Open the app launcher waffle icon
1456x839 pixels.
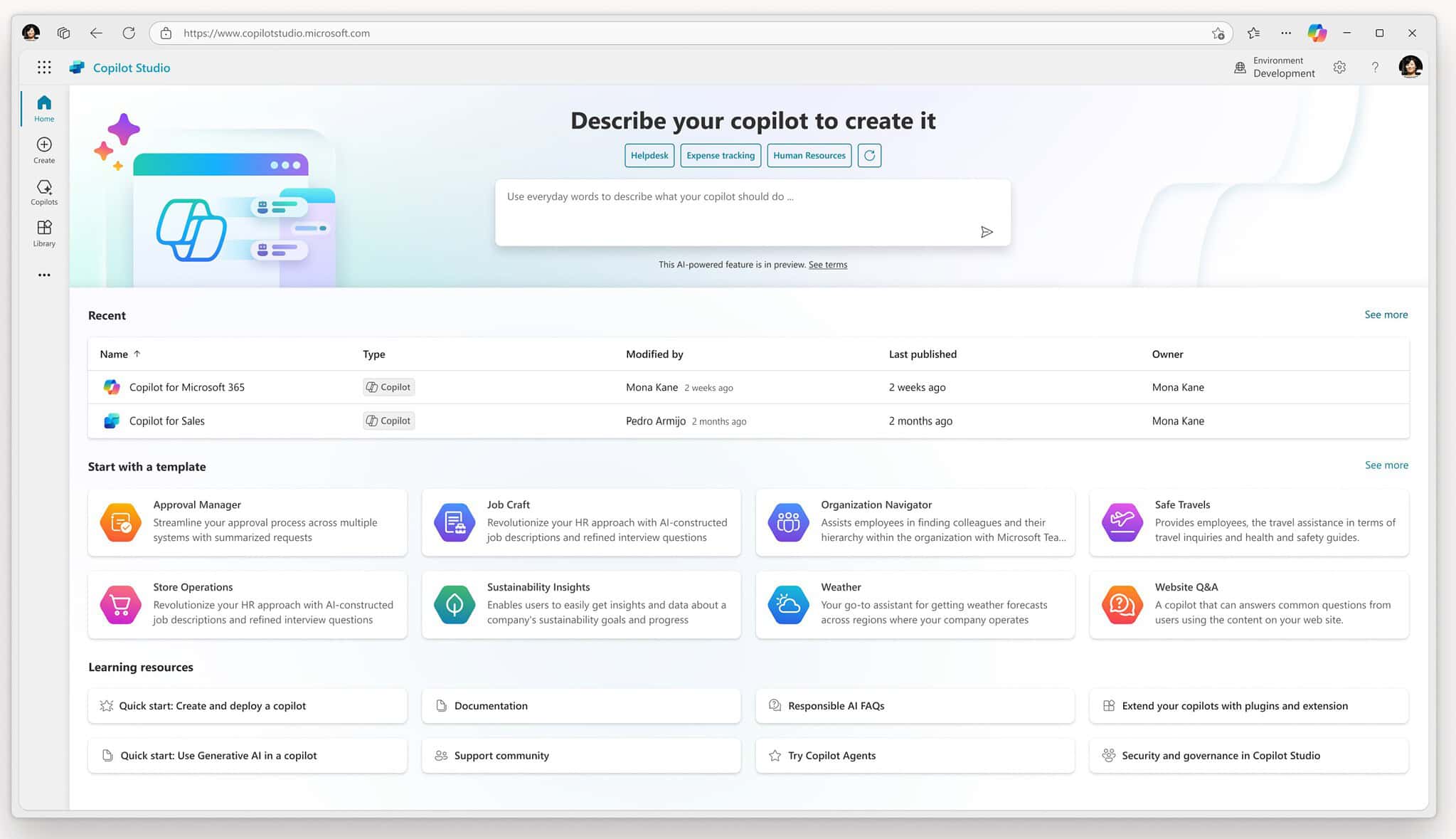(43, 67)
